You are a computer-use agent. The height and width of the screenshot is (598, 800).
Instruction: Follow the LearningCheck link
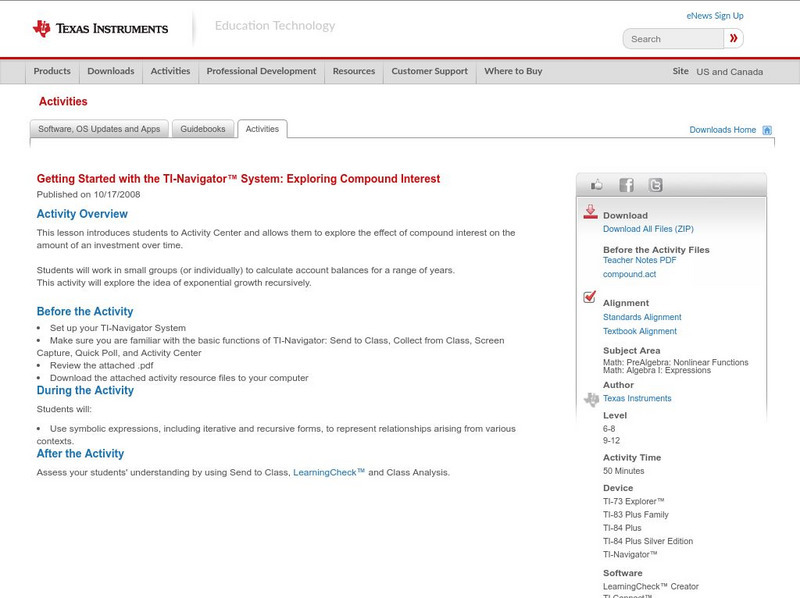pyautogui.click(x=329, y=472)
